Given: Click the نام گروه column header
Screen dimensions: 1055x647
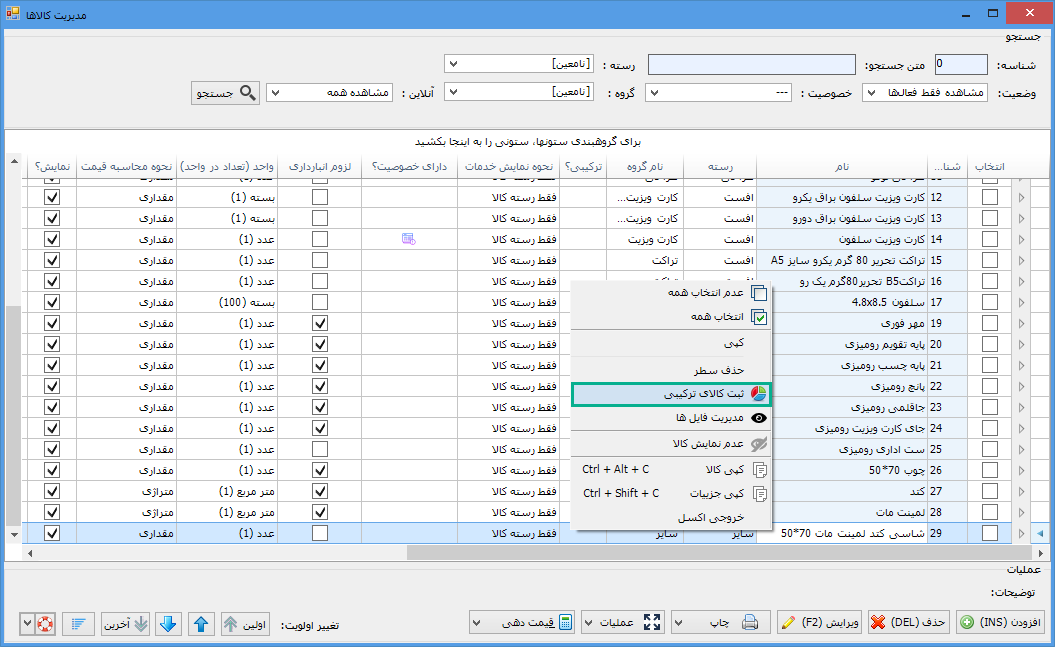Looking at the screenshot, I should click(x=645, y=167).
